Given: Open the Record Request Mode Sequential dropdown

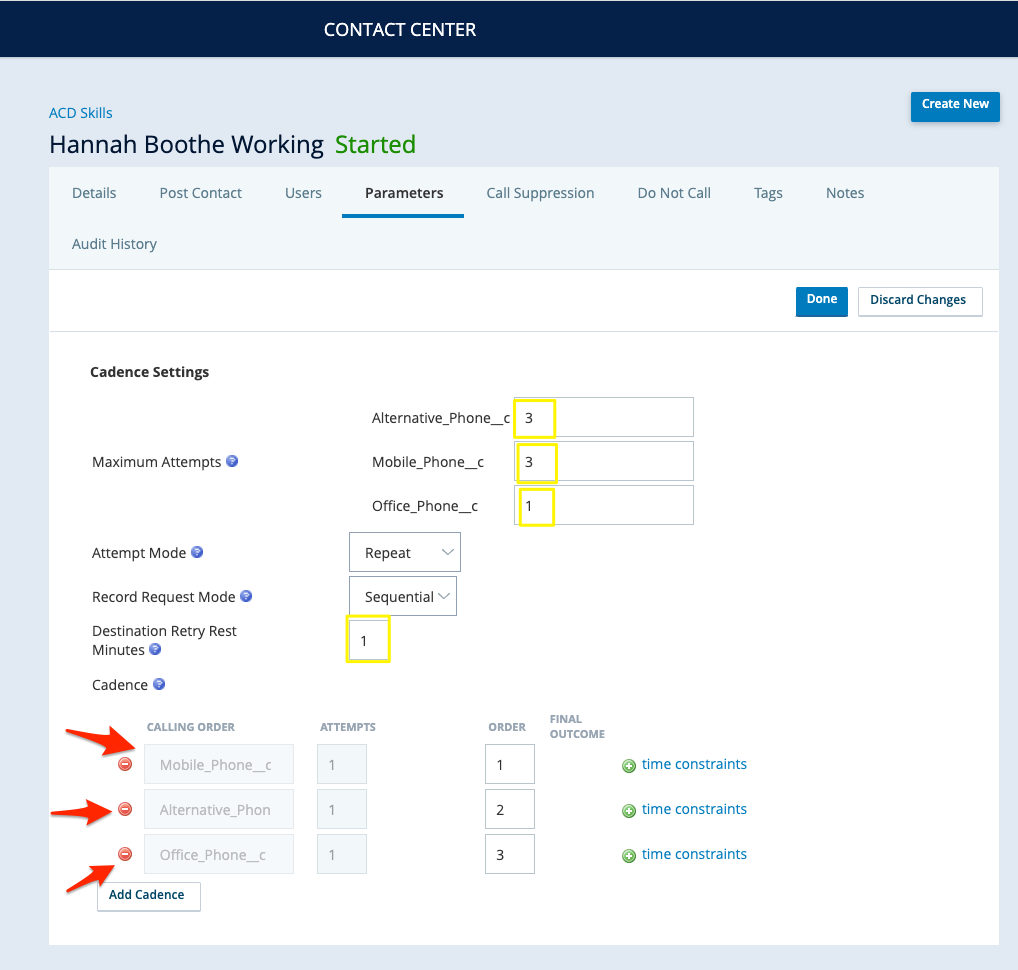Looking at the screenshot, I should 403,597.
